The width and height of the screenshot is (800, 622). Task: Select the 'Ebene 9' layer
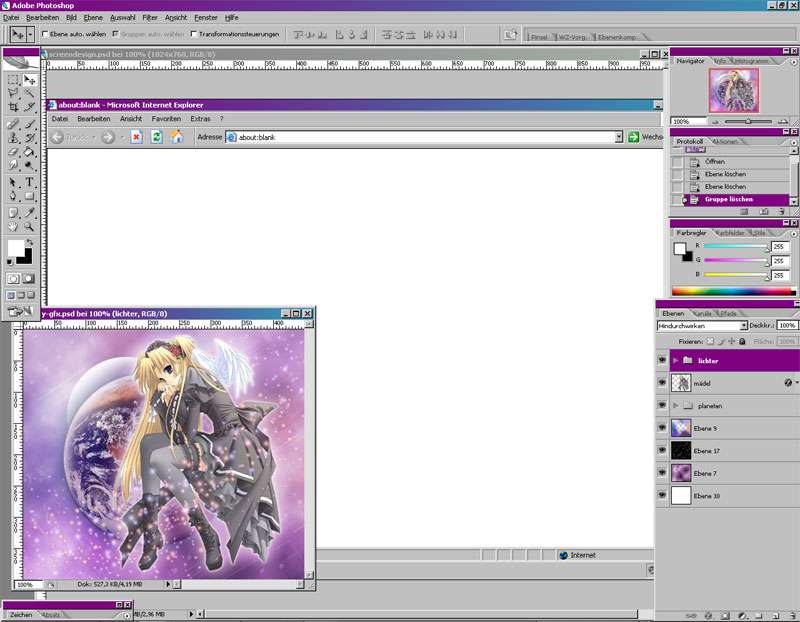[735, 428]
